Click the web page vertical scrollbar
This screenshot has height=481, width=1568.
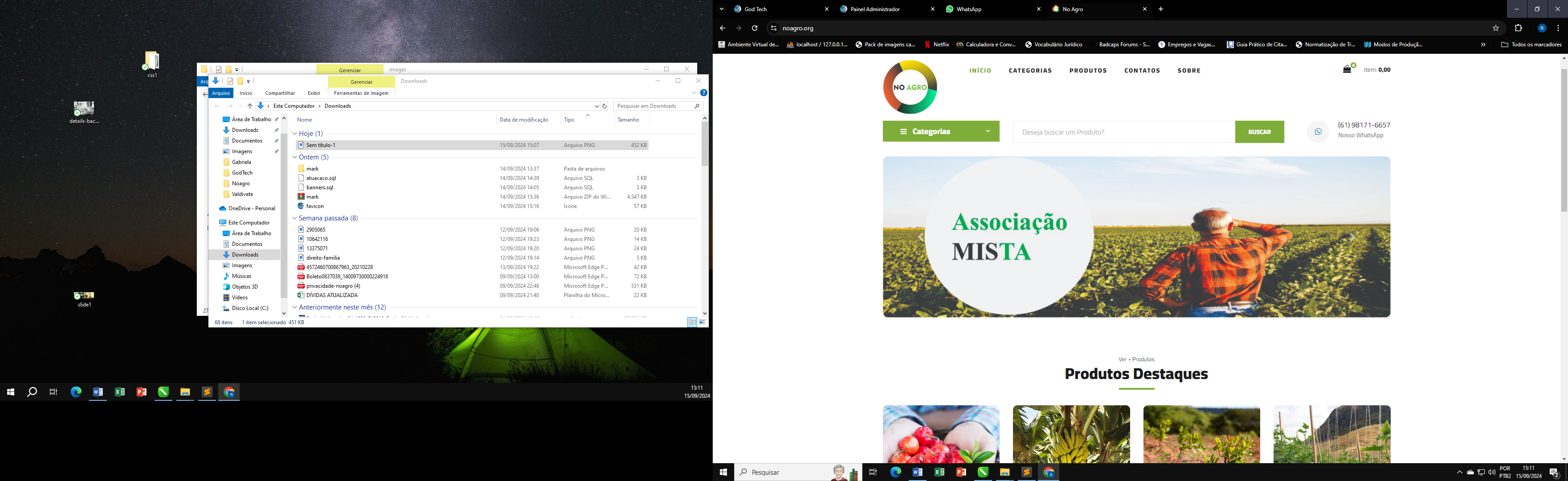[x=1564, y=140]
